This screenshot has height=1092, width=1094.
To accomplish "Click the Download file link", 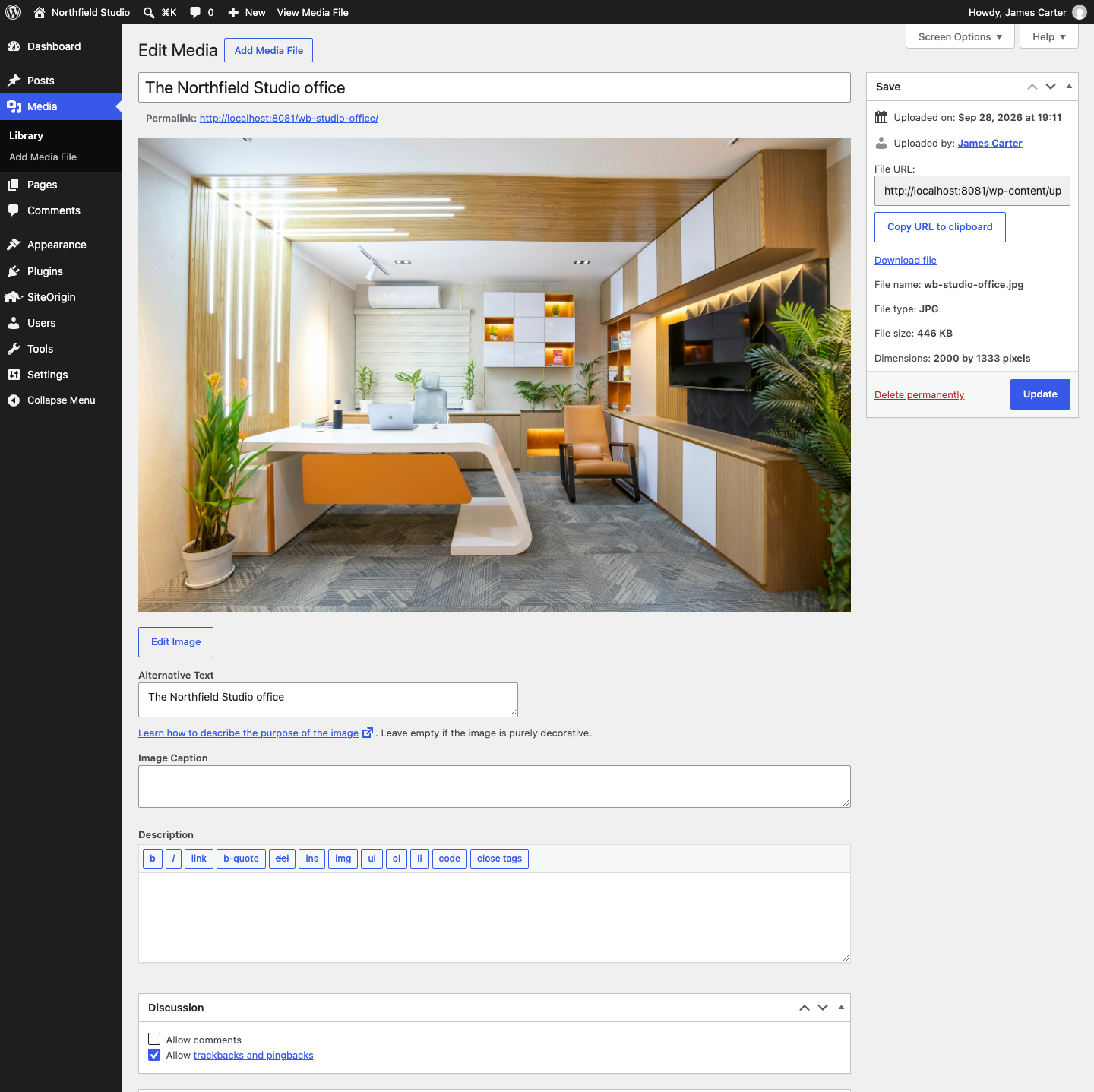I will click(906, 260).
